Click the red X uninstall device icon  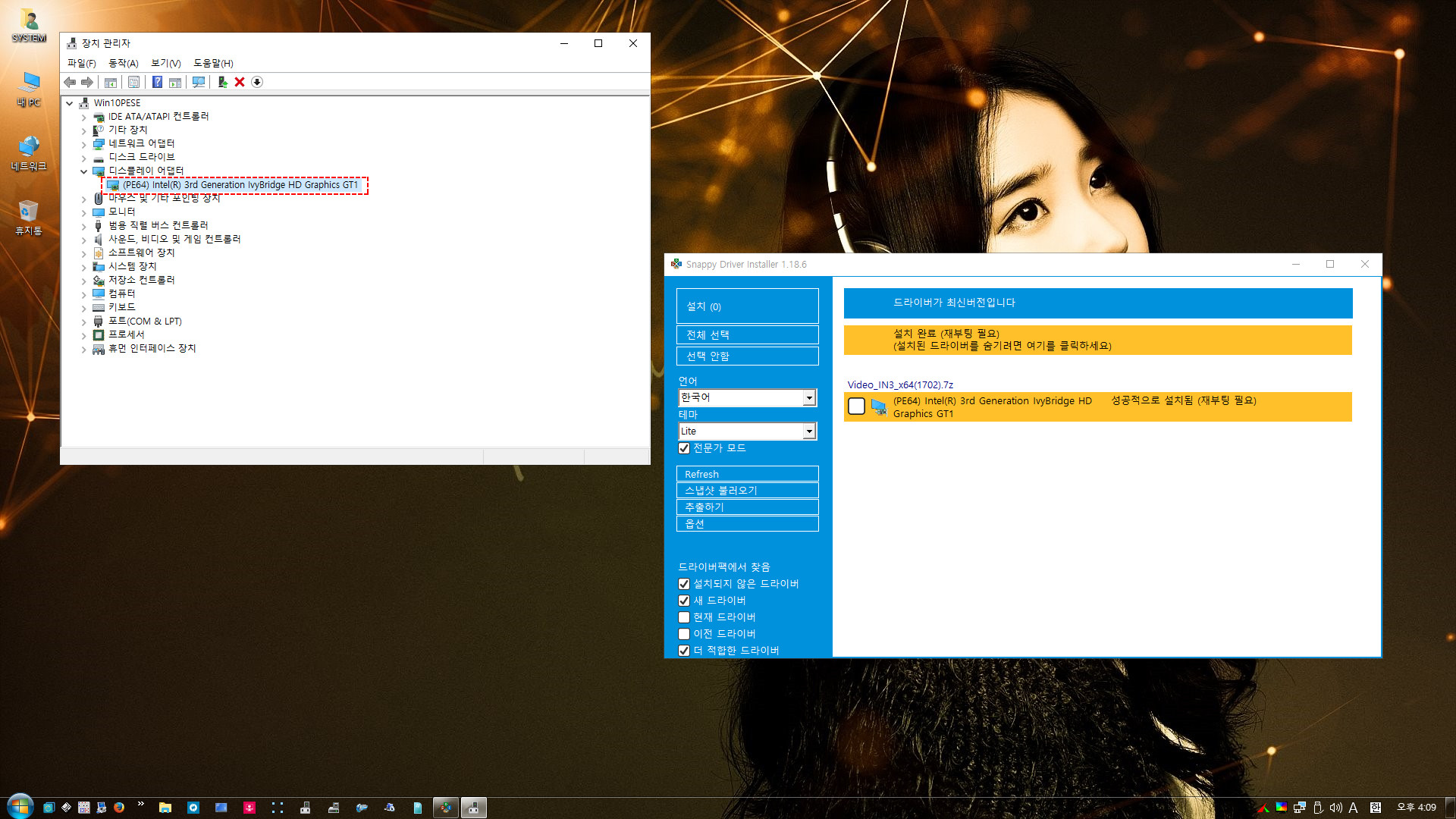240,82
